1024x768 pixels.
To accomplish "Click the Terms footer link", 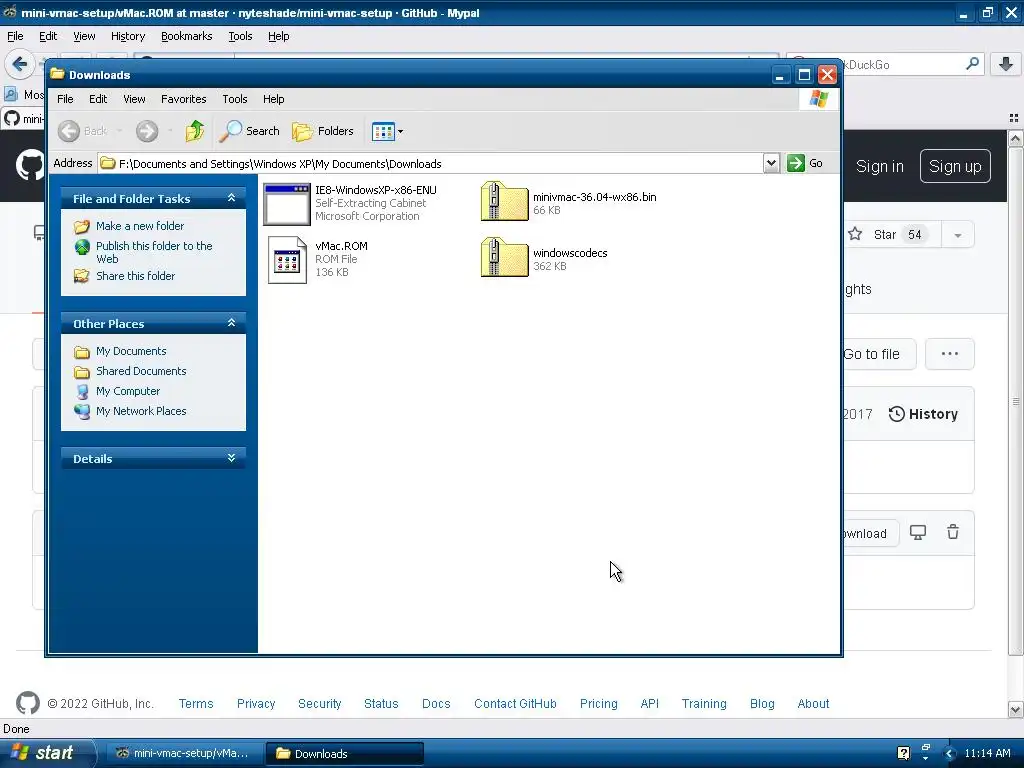I will [x=196, y=703].
